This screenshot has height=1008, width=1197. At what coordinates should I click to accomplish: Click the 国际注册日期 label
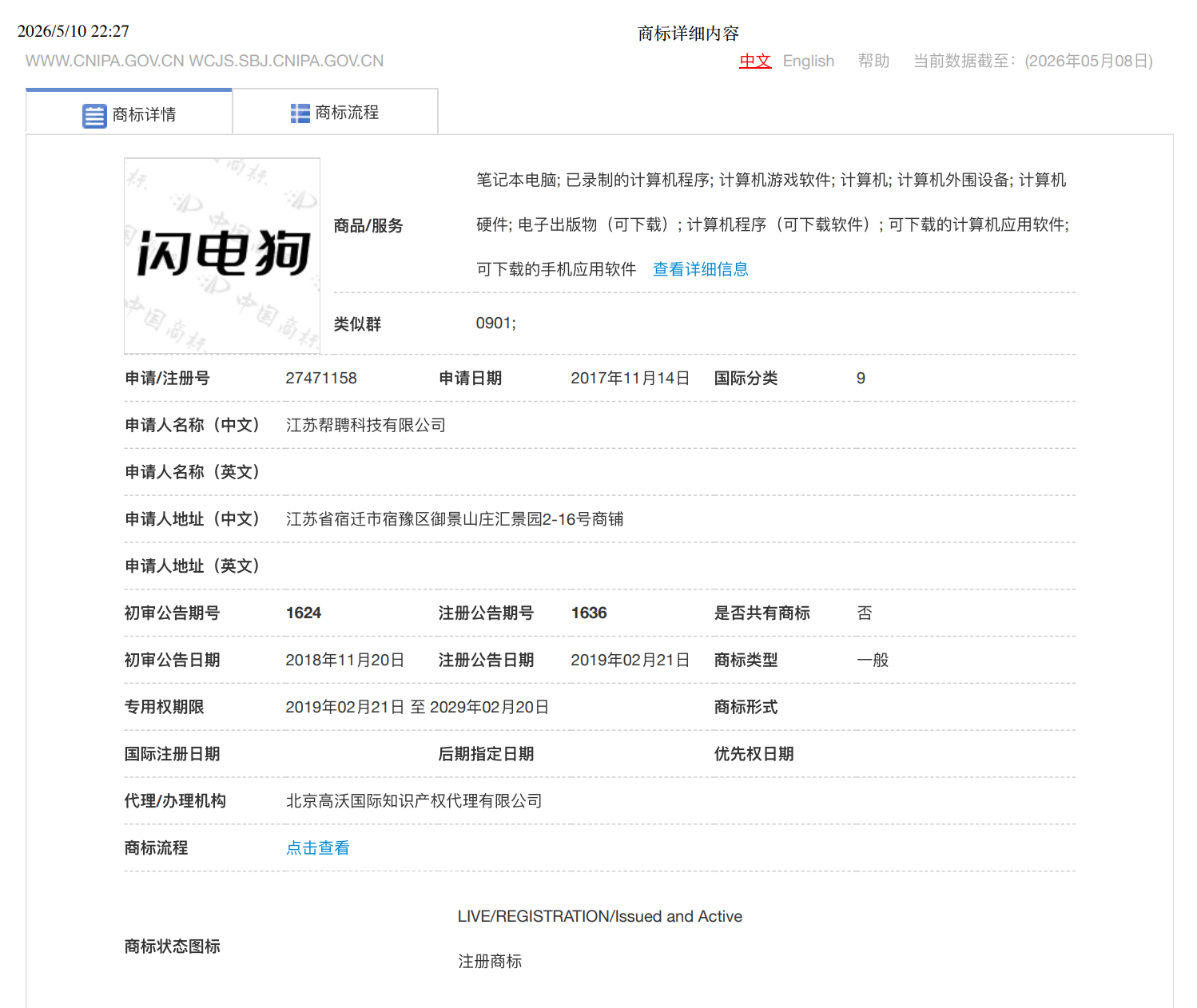coord(173,754)
